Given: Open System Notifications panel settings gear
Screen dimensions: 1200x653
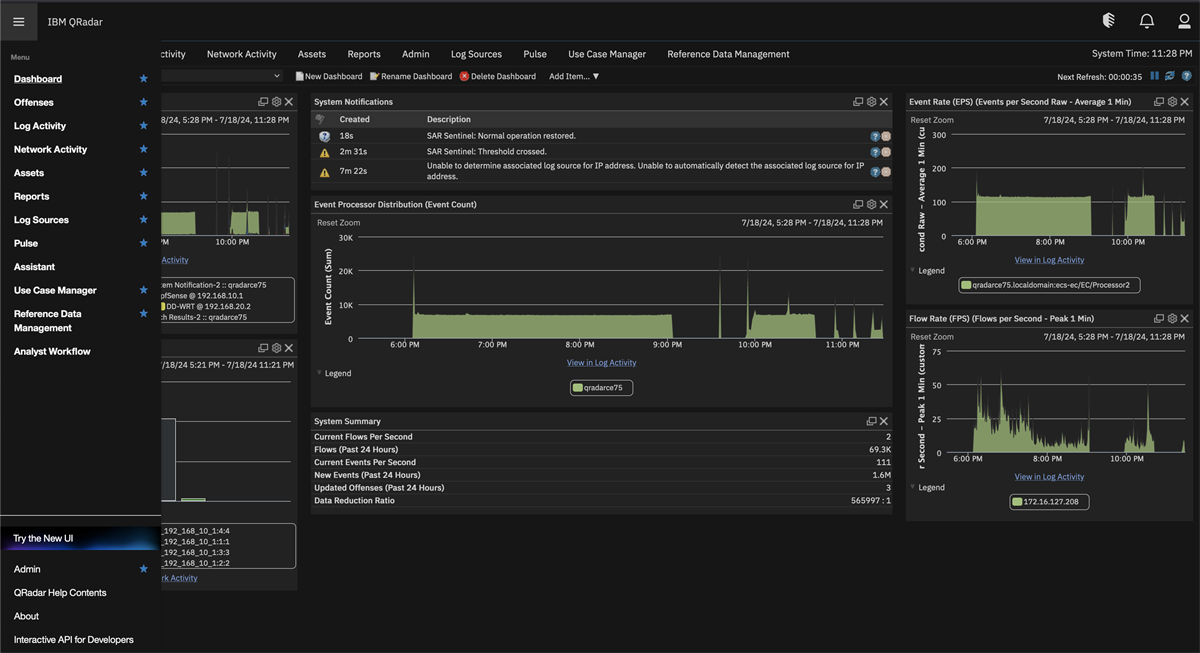Looking at the screenshot, I should point(871,102).
